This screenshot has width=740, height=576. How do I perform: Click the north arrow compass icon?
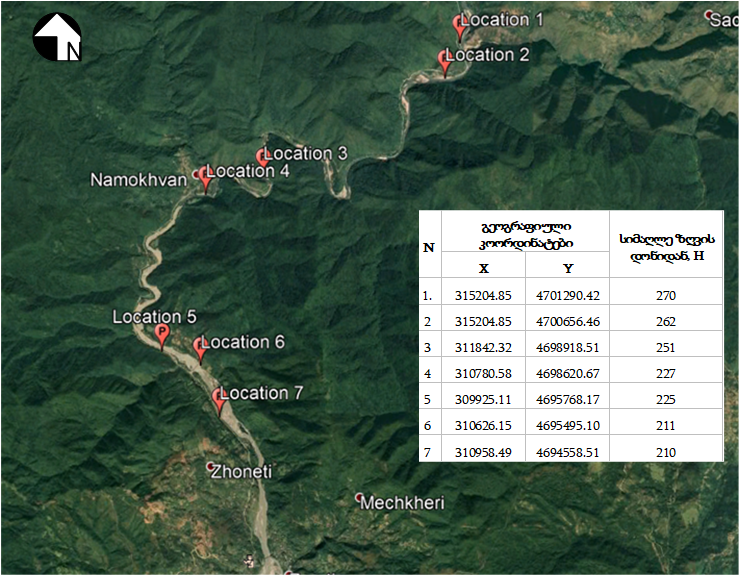tap(57, 38)
